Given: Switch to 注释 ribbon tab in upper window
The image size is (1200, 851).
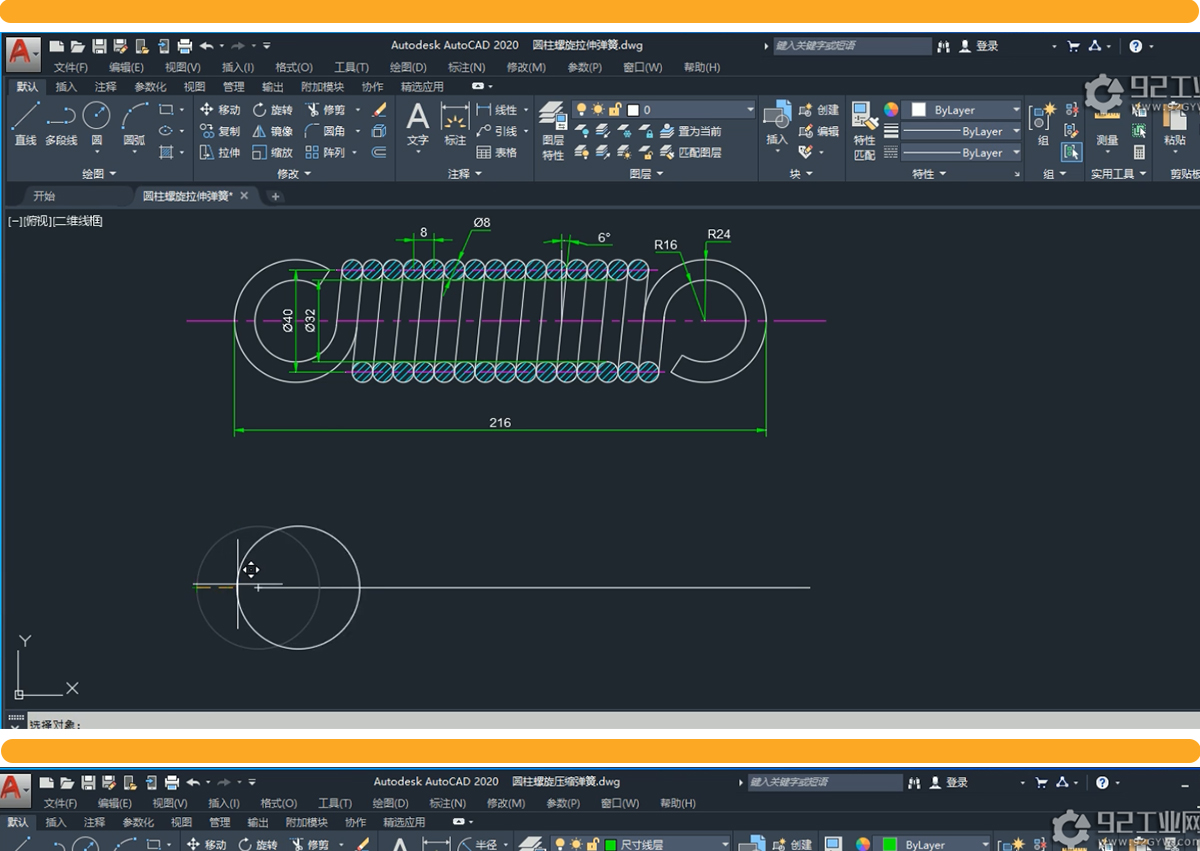Looking at the screenshot, I should click(105, 87).
